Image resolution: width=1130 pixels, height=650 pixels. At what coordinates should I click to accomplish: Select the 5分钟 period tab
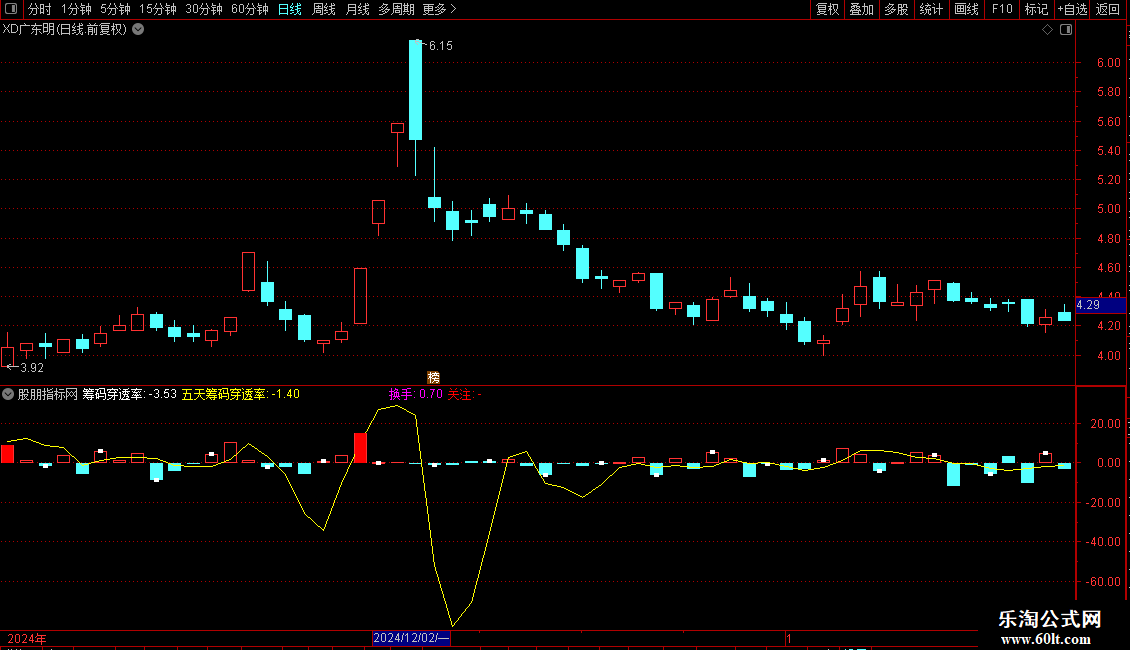(x=115, y=9)
